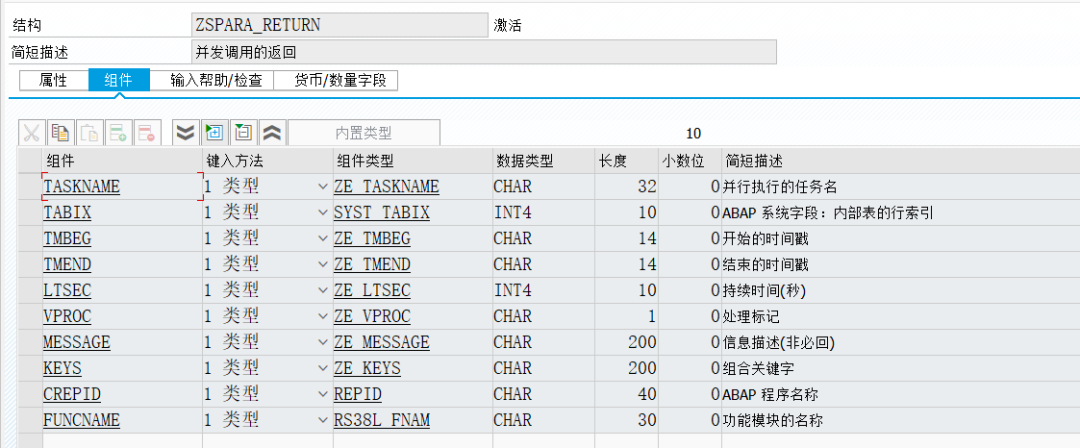Click the Copy icon in the table toolbar
This screenshot has width=1080, height=448.
(x=60, y=132)
